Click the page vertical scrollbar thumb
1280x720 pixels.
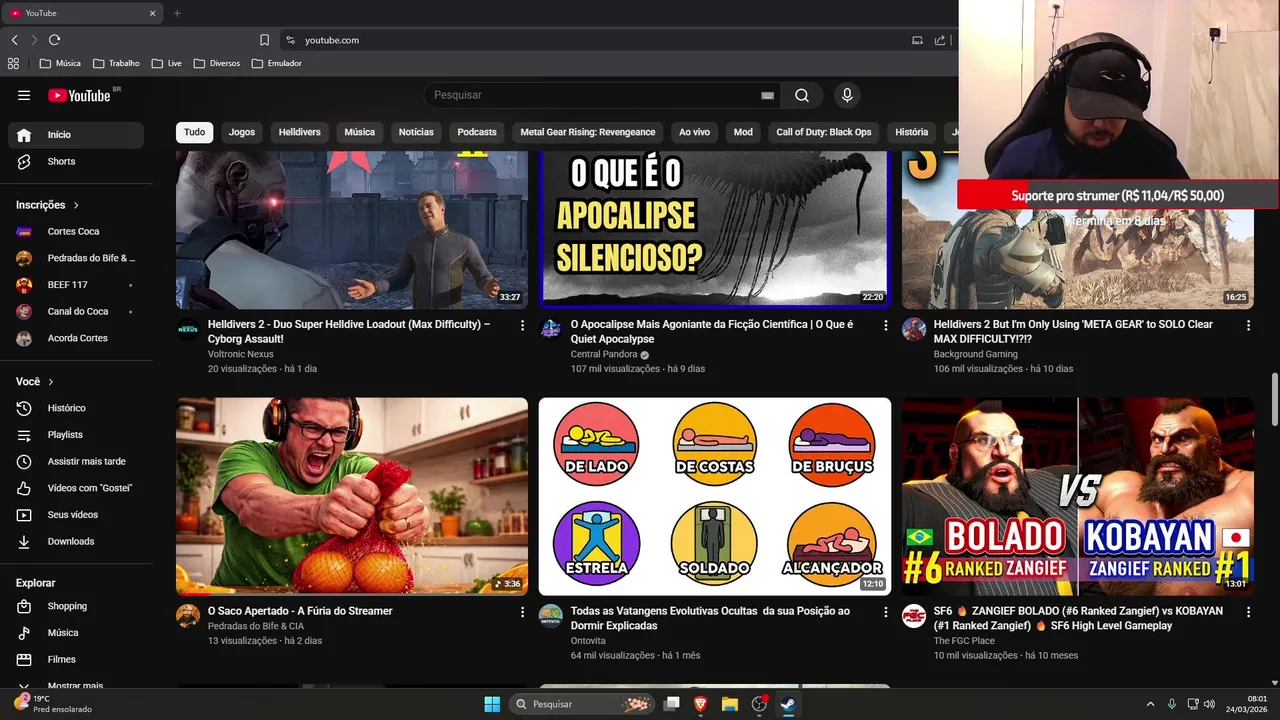coord(1274,400)
